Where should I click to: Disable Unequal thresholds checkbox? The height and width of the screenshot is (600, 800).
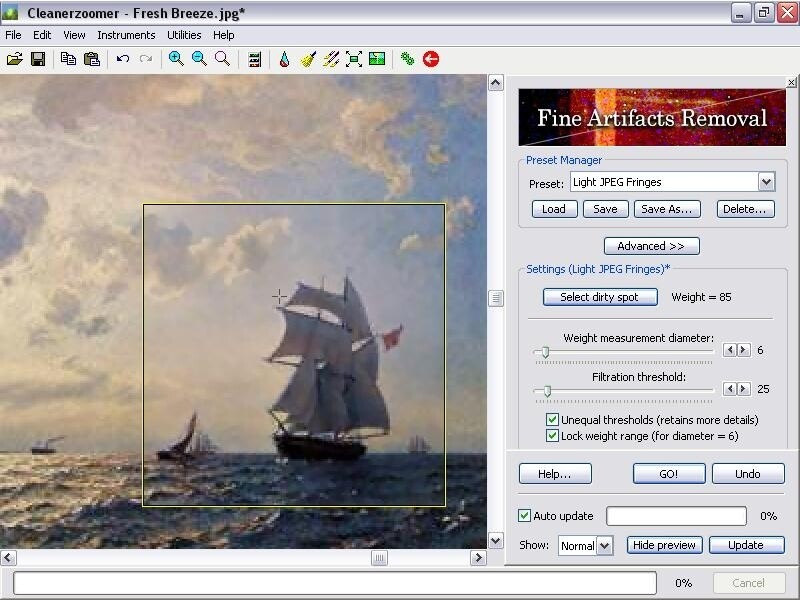point(552,420)
